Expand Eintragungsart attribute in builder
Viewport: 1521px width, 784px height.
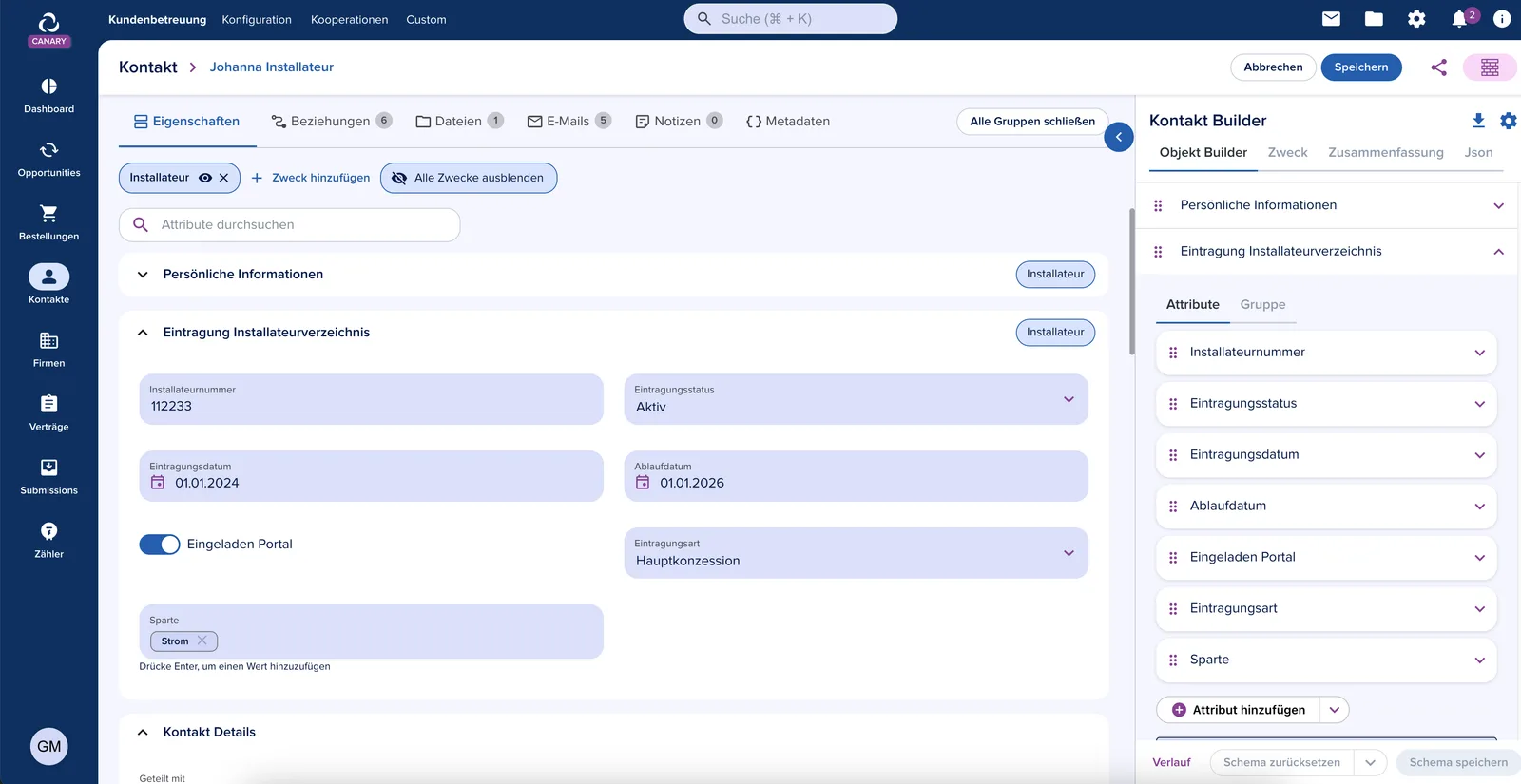coord(1480,609)
